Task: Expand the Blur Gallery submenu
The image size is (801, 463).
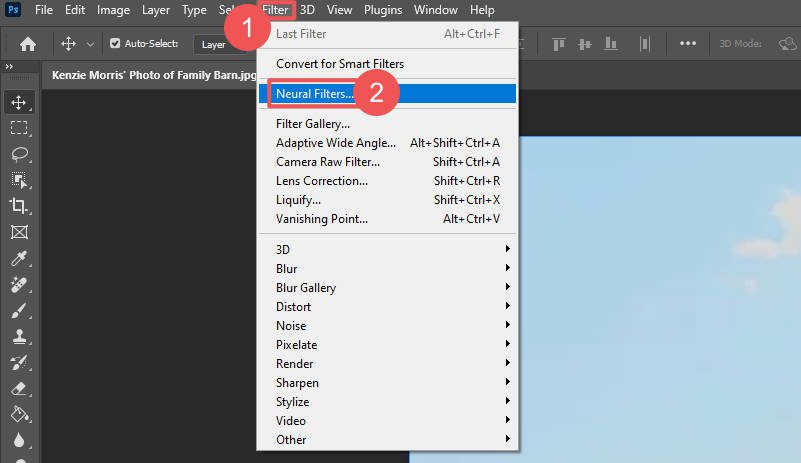Action: click(387, 287)
